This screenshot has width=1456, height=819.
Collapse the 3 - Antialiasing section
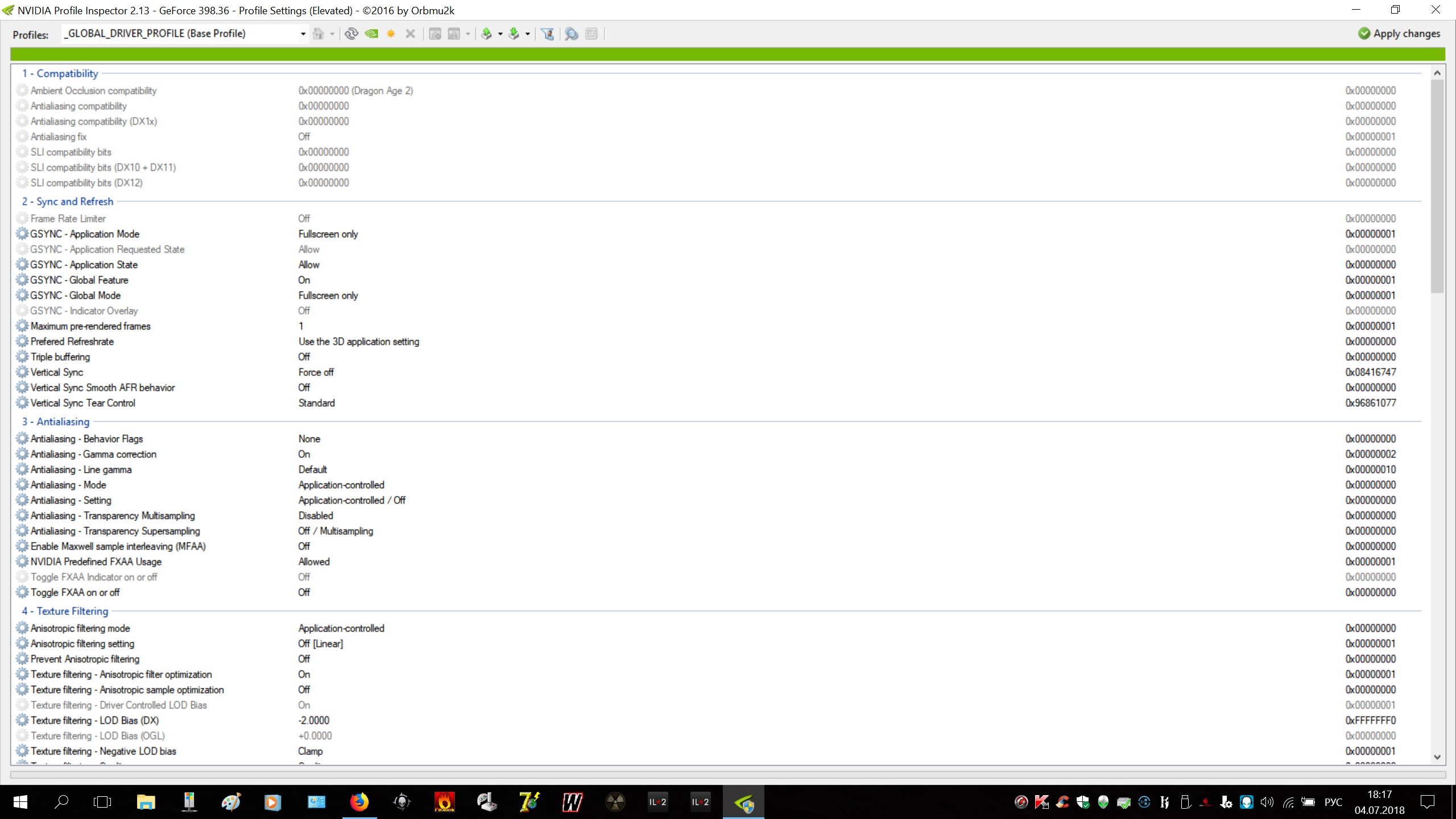[56, 421]
